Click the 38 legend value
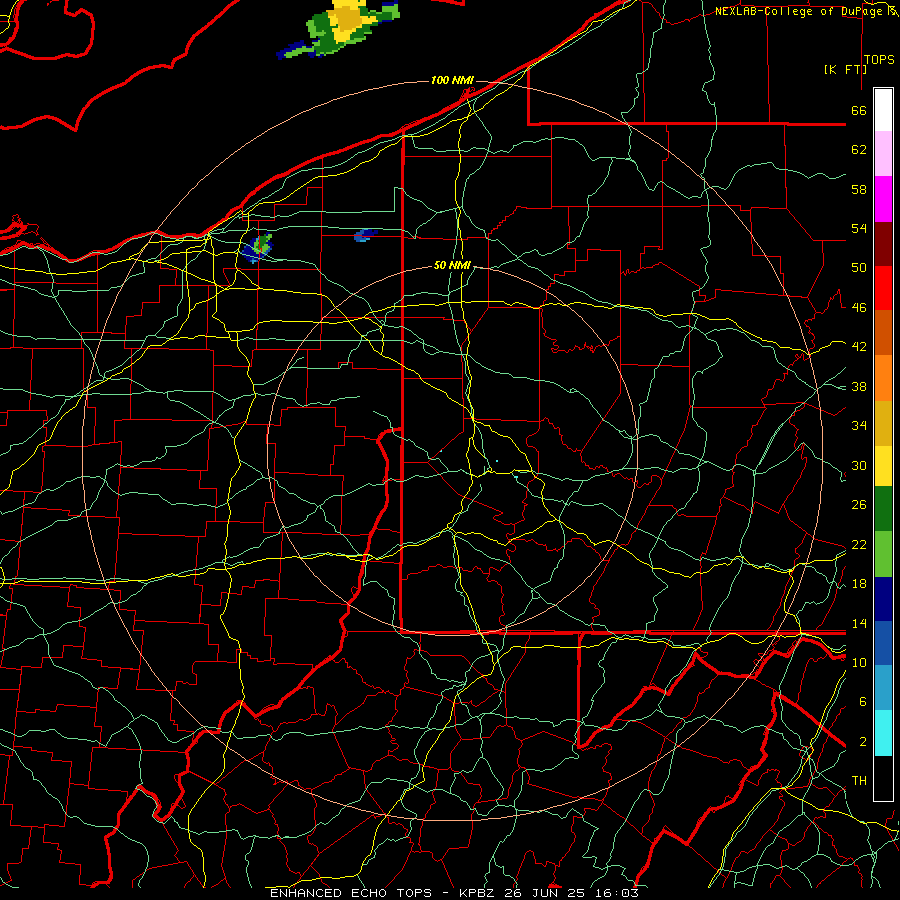 click(859, 386)
